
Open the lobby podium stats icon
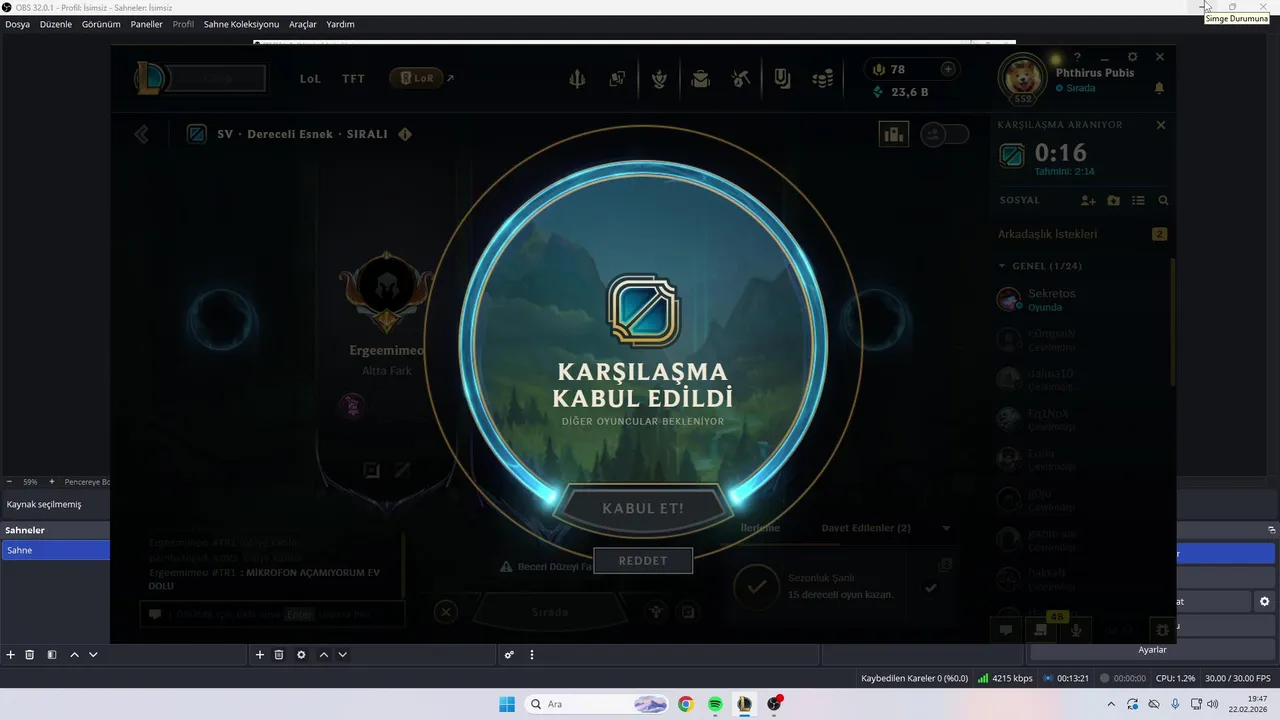893,134
